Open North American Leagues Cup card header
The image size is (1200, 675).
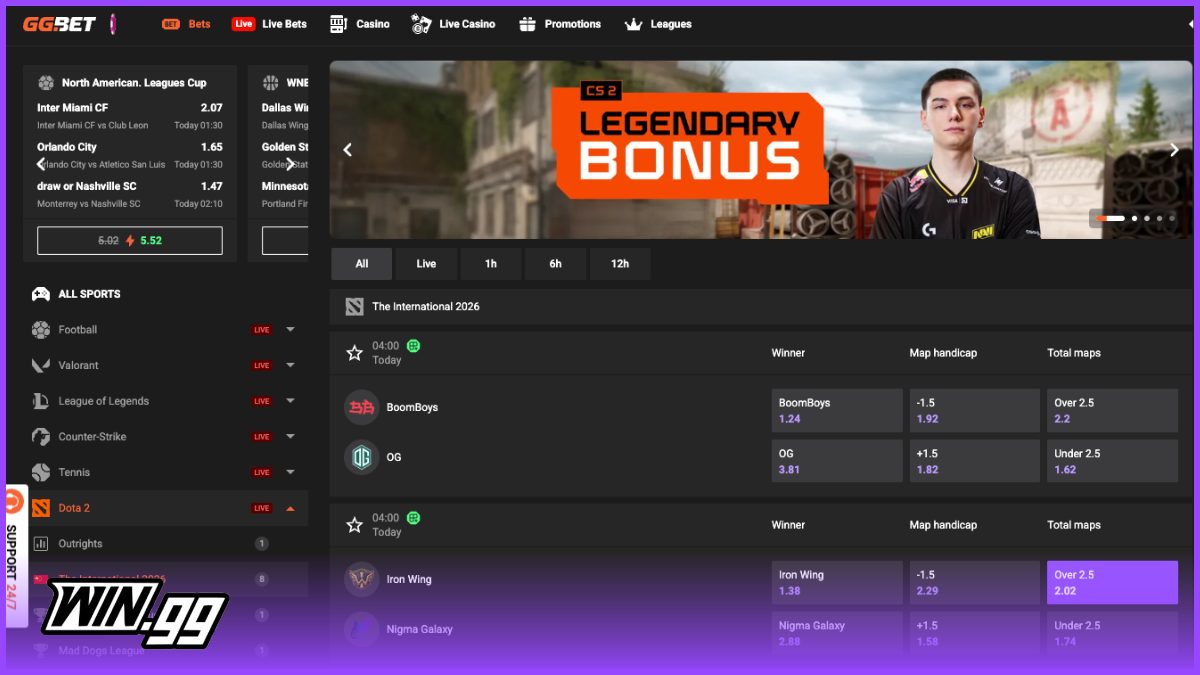[130, 83]
